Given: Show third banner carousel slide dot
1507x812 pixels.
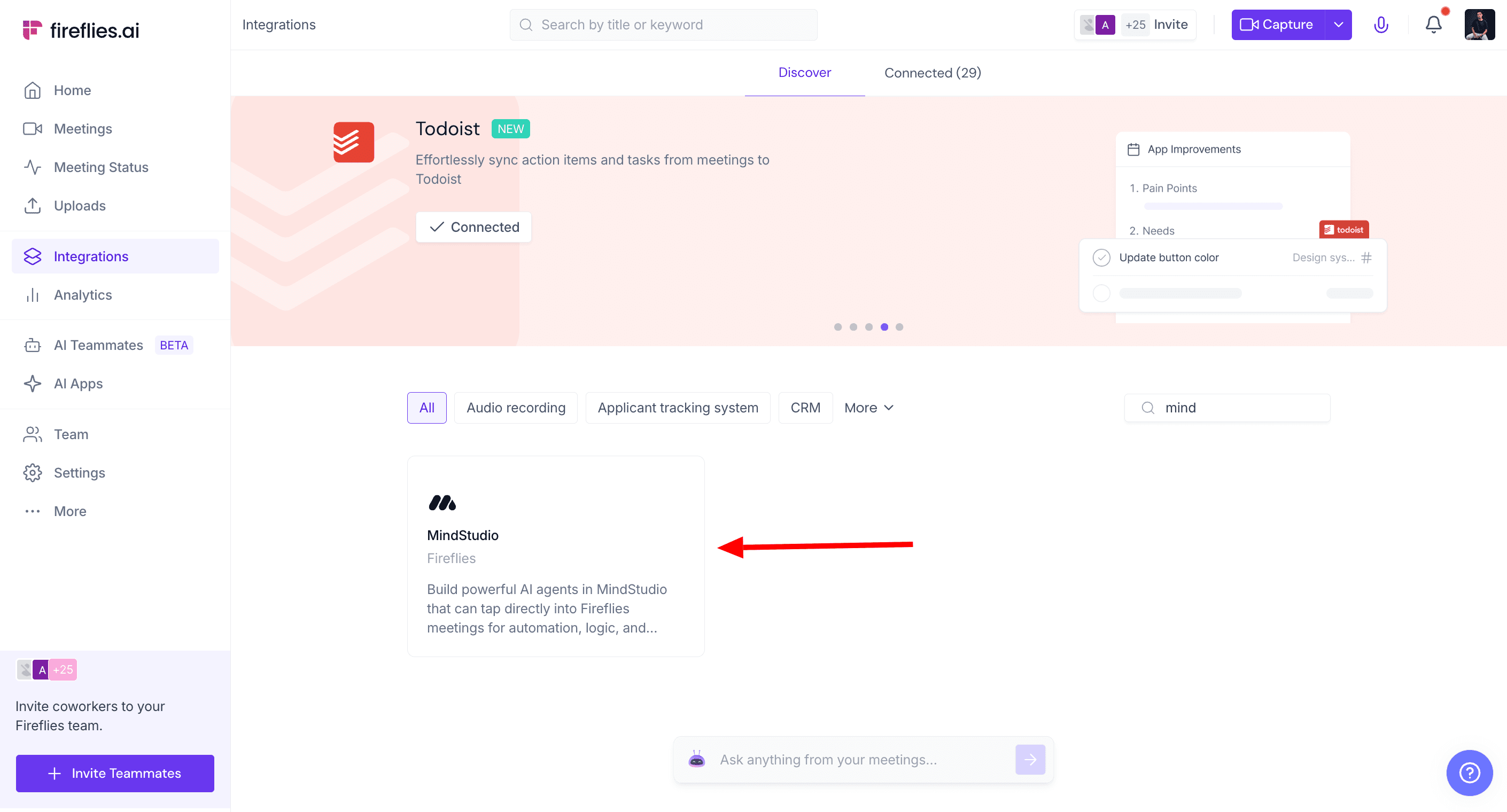Looking at the screenshot, I should coord(869,327).
